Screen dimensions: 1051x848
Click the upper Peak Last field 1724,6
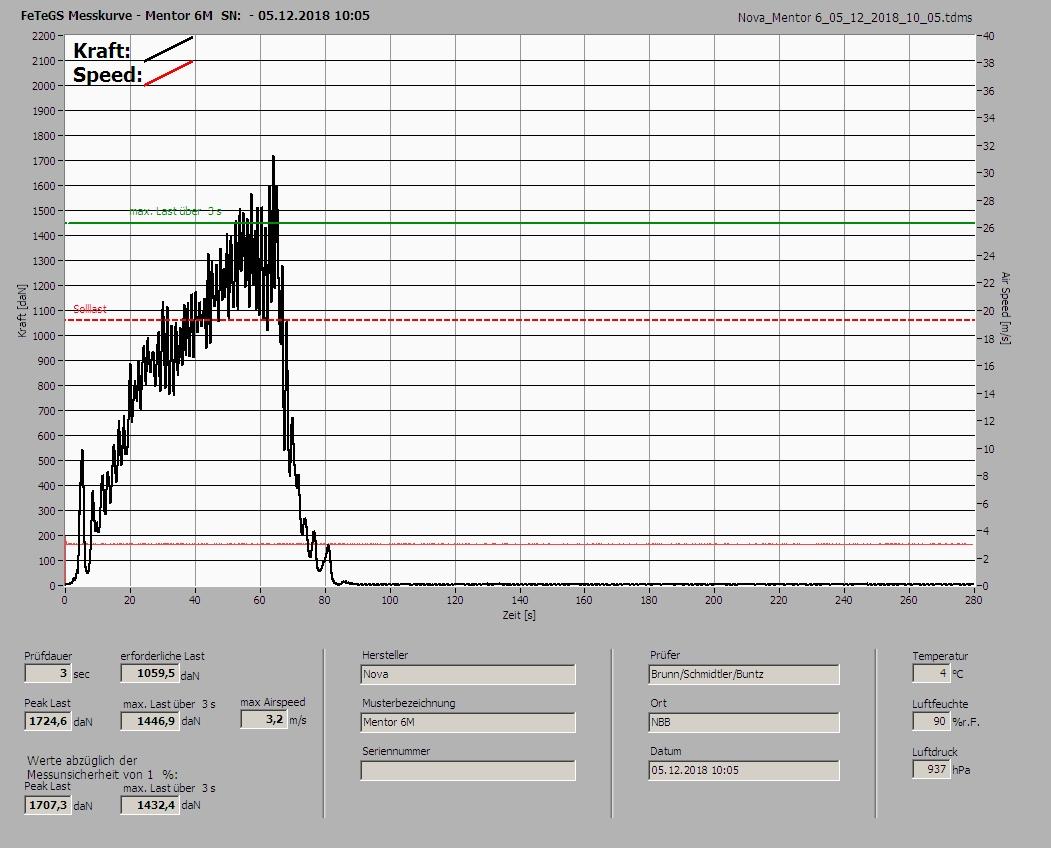(x=48, y=721)
